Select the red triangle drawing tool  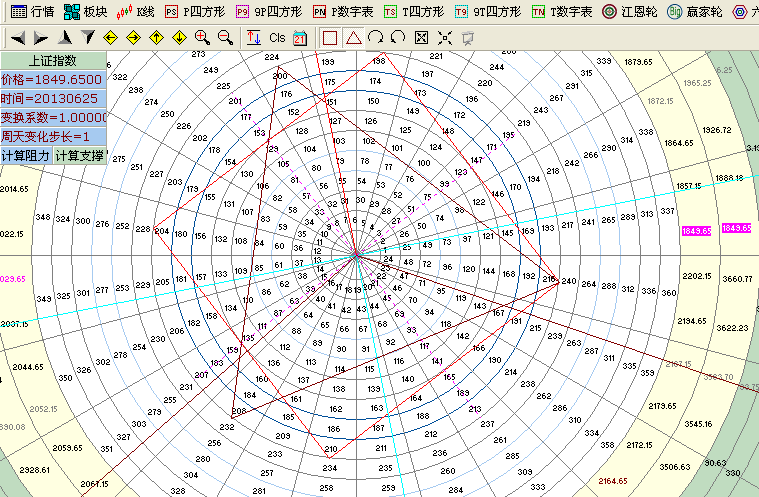(353, 38)
